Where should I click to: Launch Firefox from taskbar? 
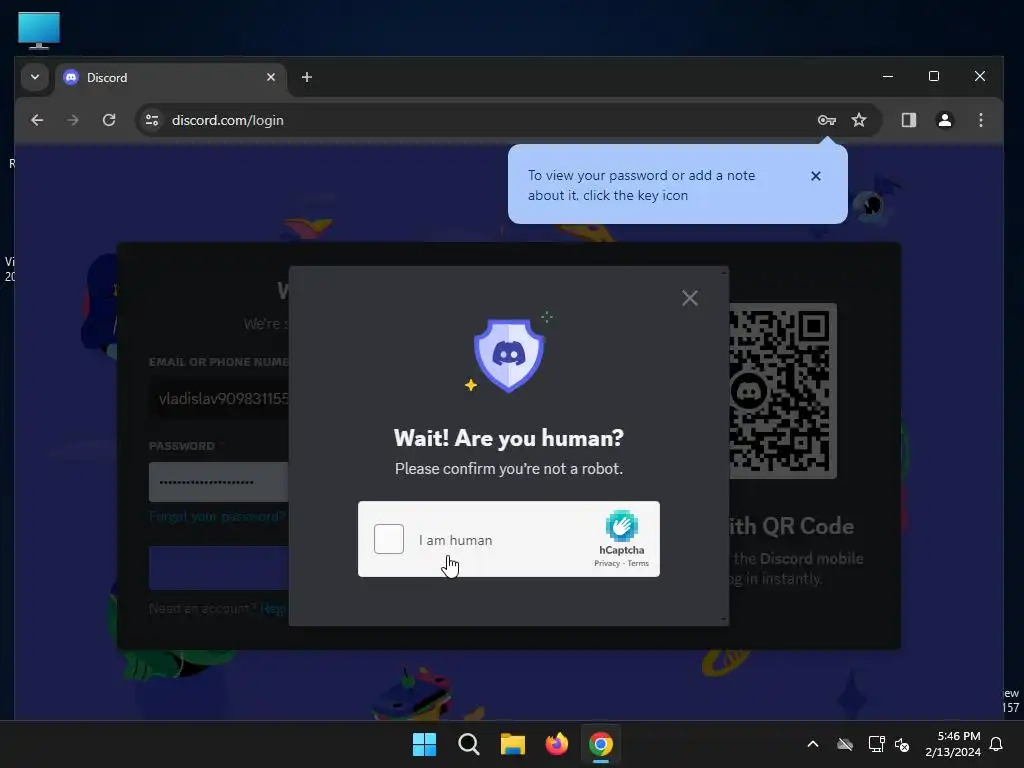tap(556, 744)
